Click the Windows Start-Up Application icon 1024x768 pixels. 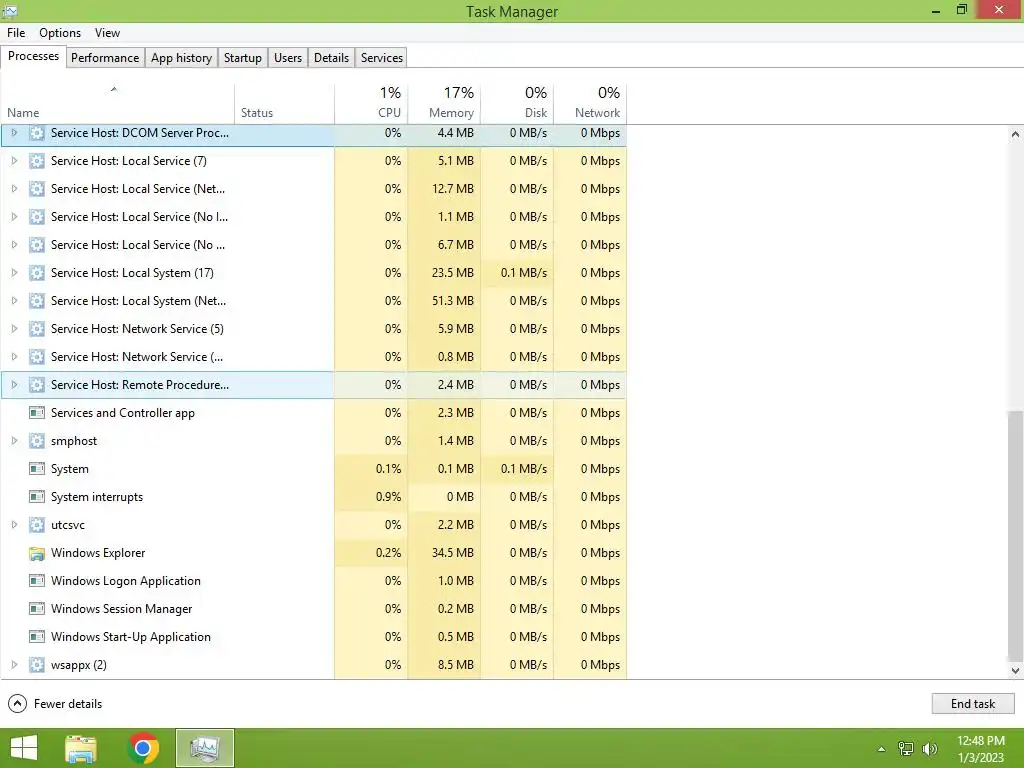37,637
